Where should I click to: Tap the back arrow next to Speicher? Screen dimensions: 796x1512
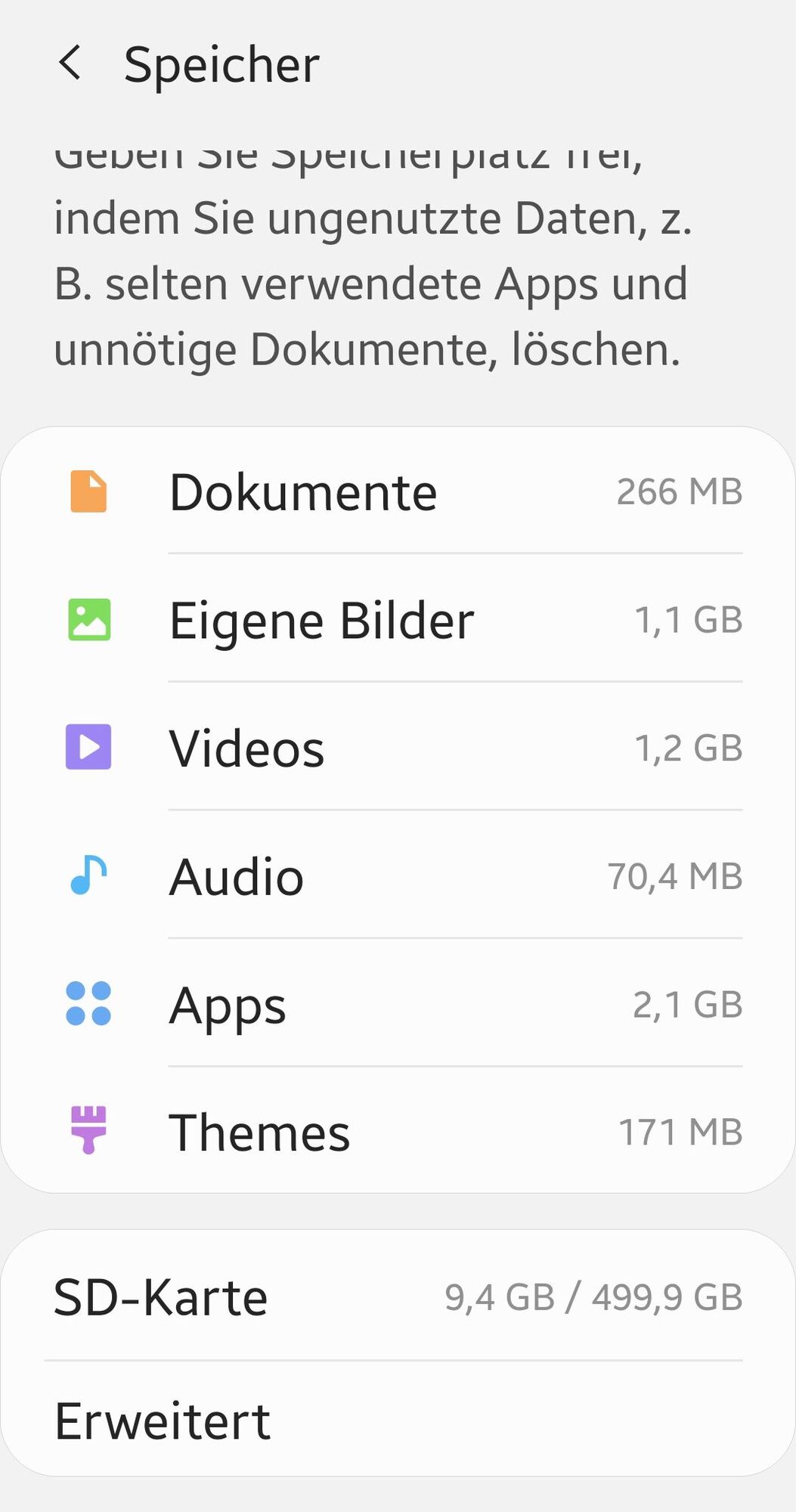(x=70, y=63)
